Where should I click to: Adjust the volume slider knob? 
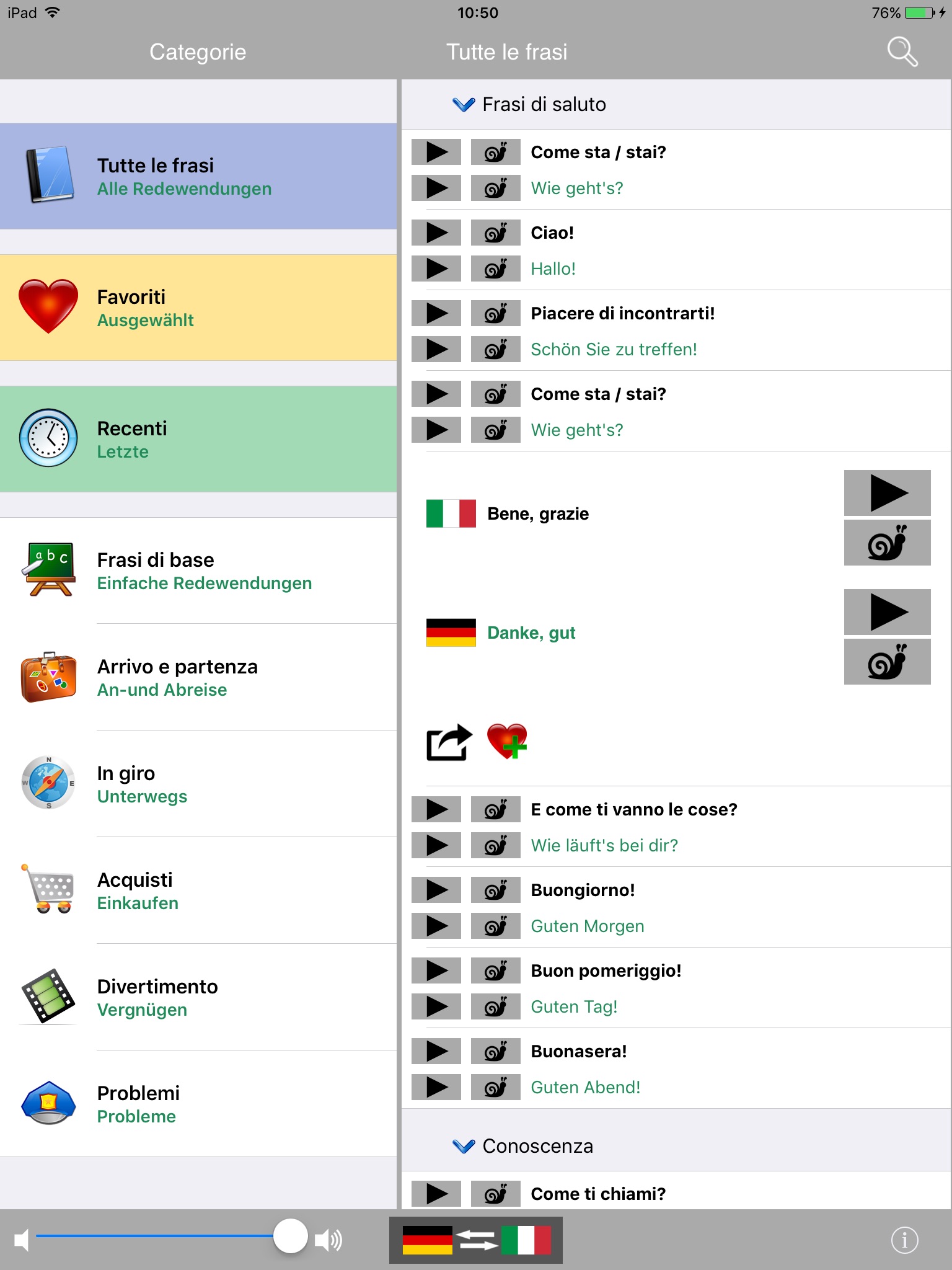click(290, 1236)
